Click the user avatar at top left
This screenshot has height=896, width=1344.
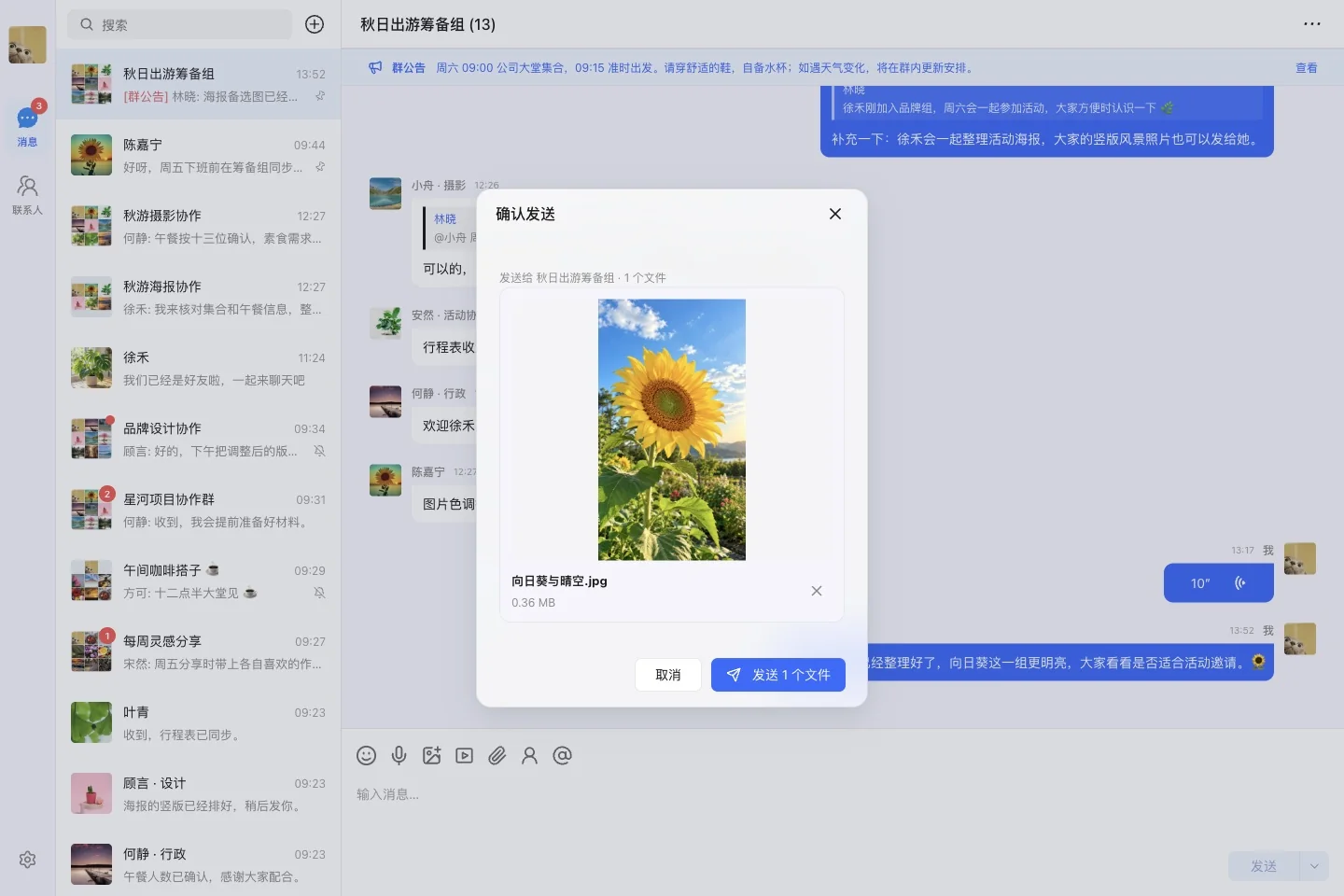tap(27, 45)
